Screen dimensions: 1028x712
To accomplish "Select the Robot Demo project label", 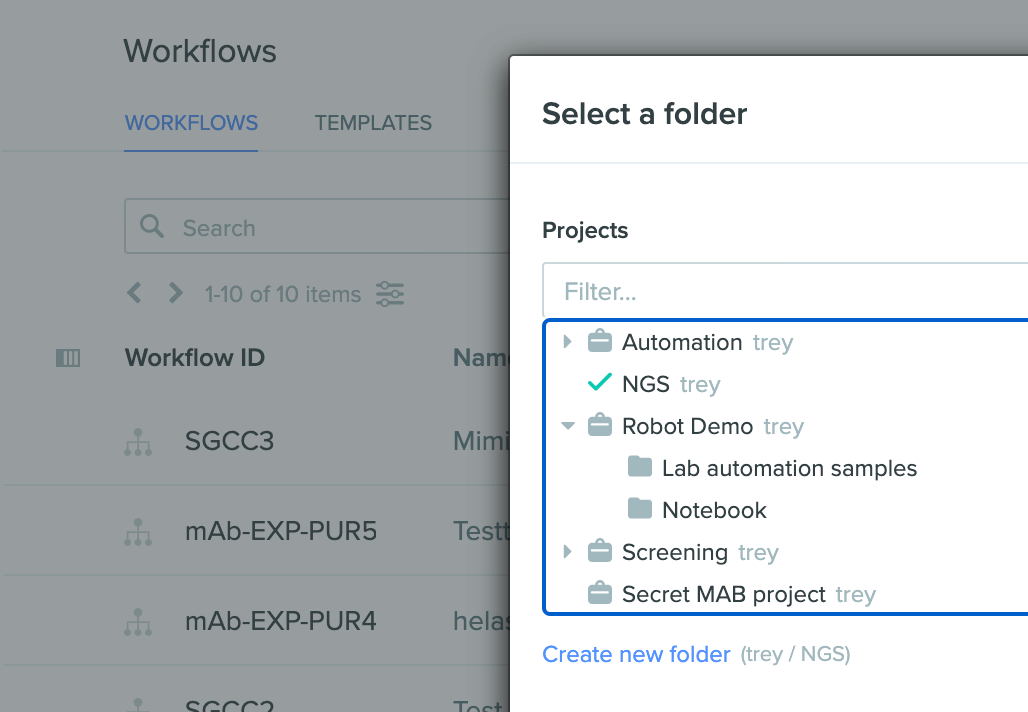I will coord(687,426).
